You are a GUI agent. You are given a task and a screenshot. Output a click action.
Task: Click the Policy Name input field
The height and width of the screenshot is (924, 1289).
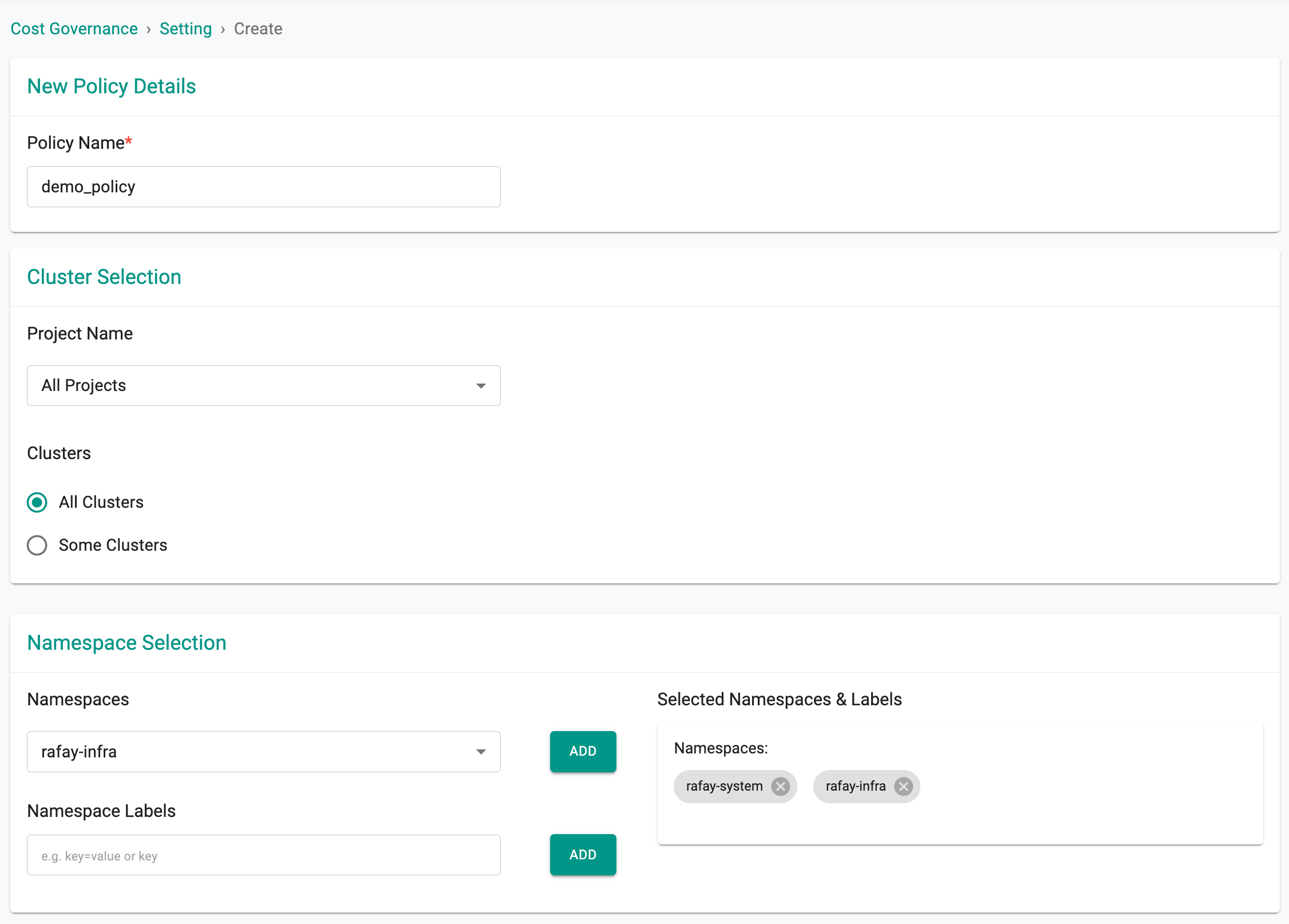[x=264, y=187]
